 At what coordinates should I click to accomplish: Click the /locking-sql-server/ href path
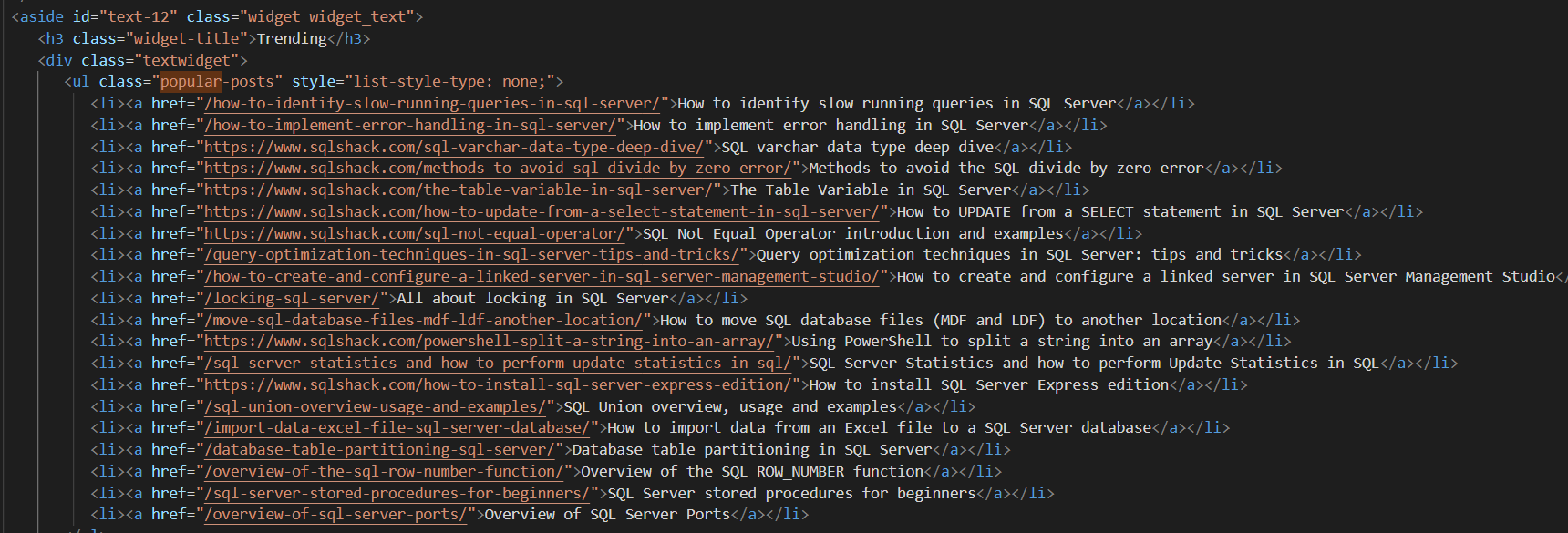pos(292,299)
